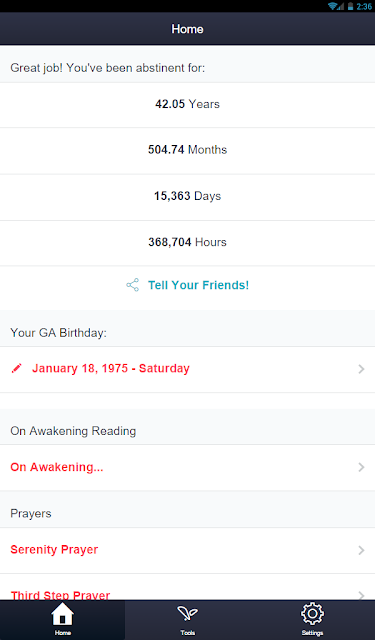Select the January 18, 1975 - Saturday date
The width and height of the screenshot is (375, 640).
point(111,369)
